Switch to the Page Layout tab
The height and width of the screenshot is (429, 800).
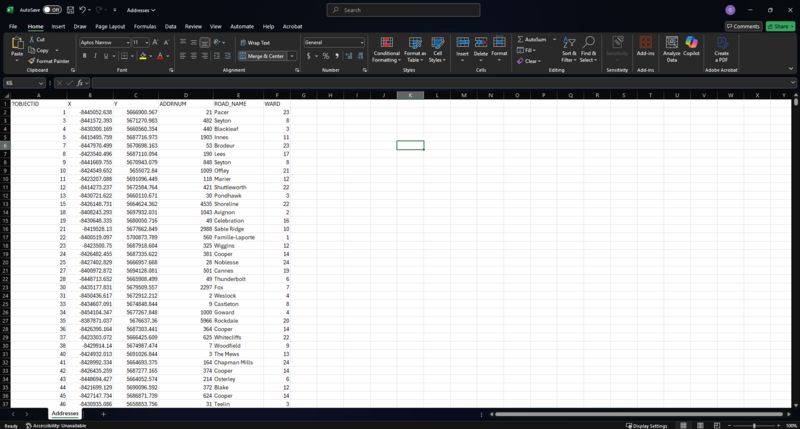pos(111,26)
